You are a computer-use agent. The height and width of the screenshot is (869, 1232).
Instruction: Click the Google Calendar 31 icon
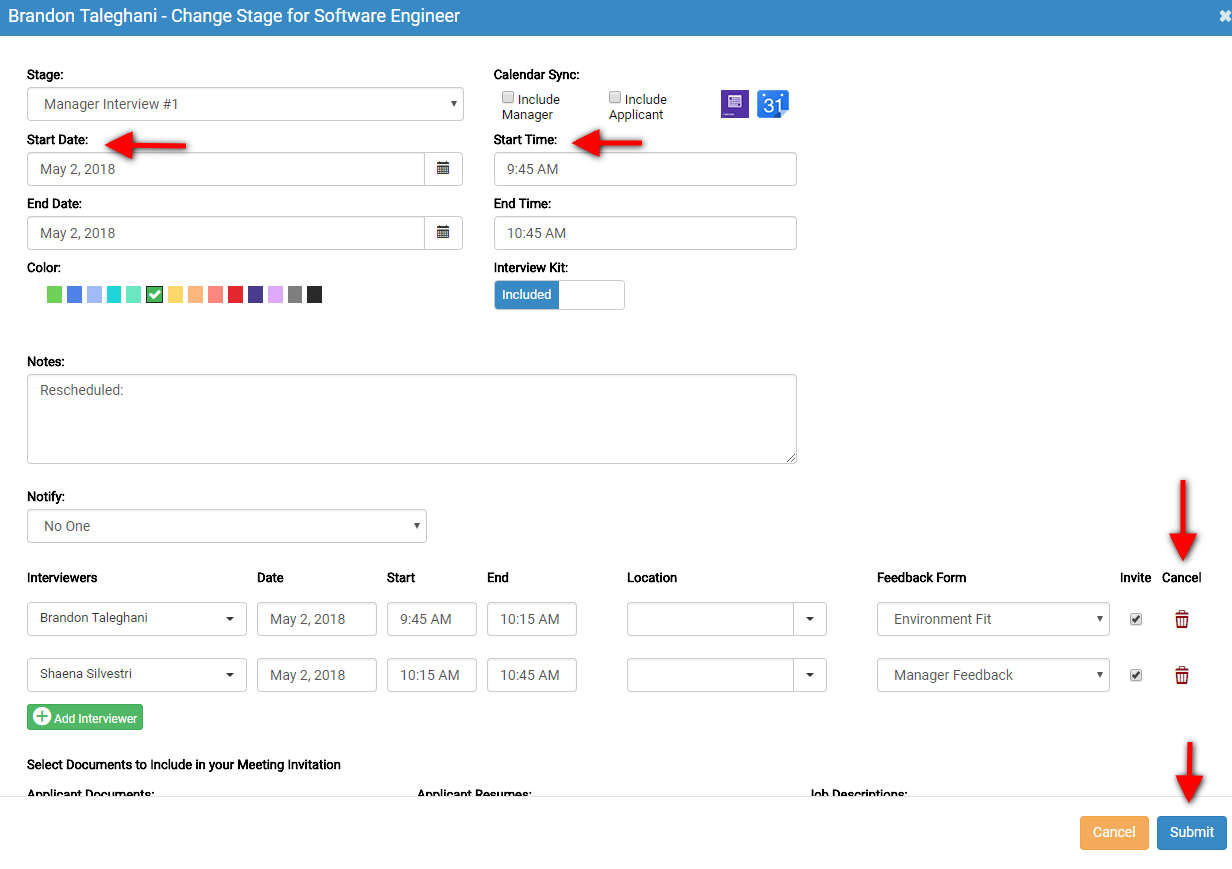(x=773, y=104)
